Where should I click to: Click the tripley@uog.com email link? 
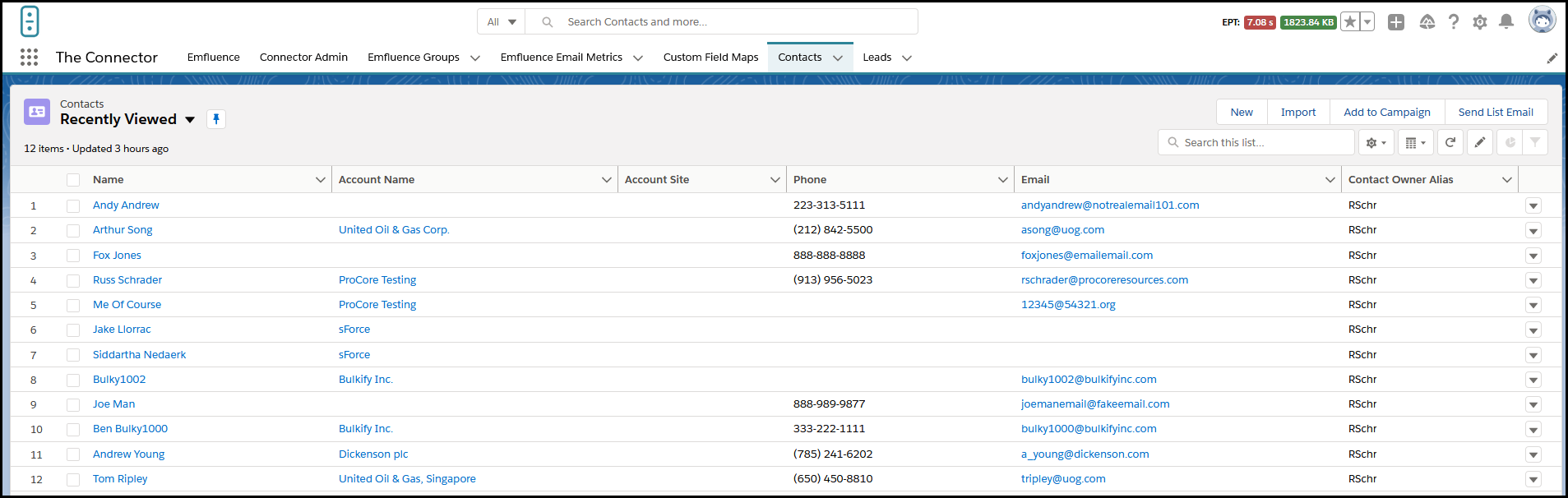1063,479
